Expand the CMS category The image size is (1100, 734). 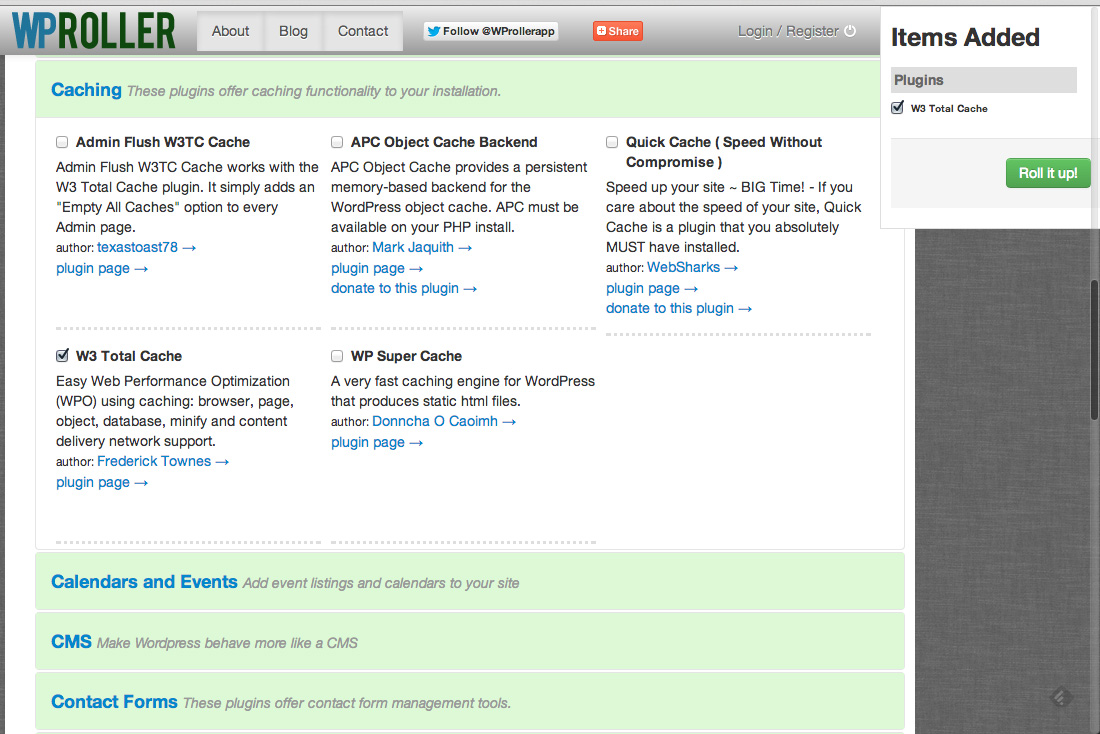tap(469, 641)
